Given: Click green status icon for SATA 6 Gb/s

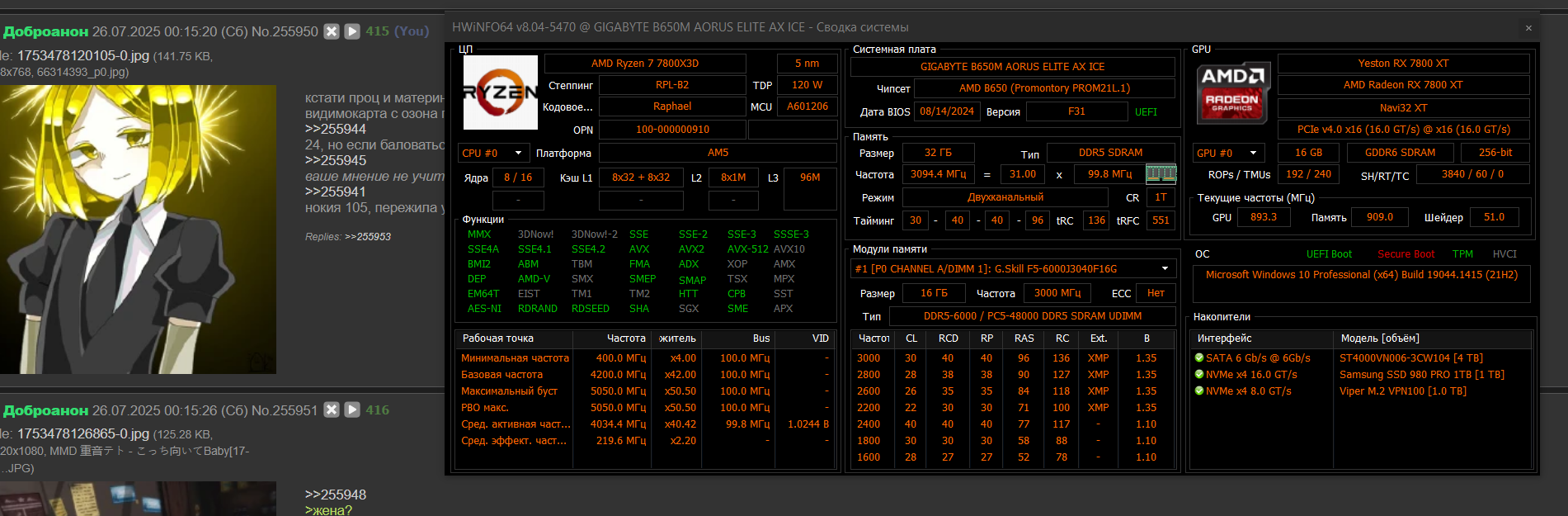Looking at the screenshot, I should [1199, 358].
